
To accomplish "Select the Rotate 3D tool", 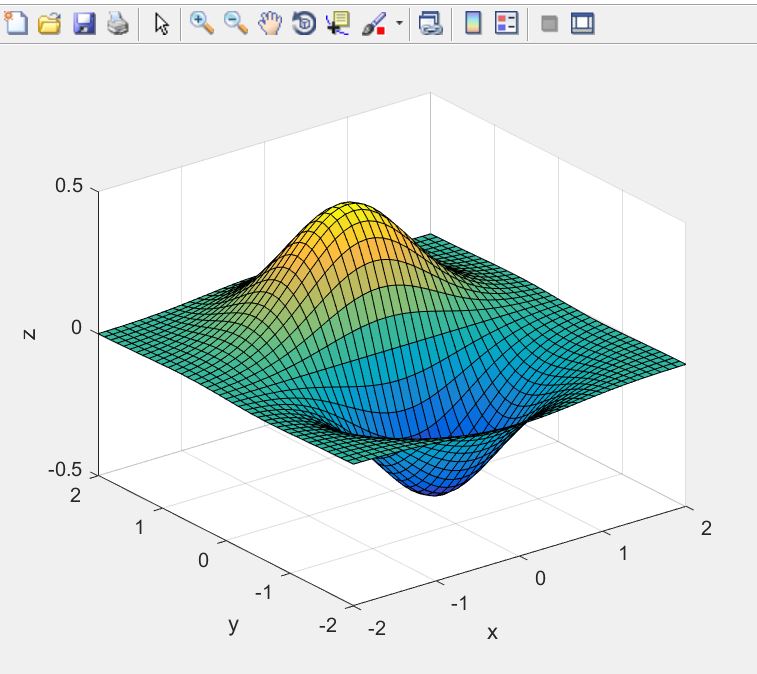I will pos(304,23).
